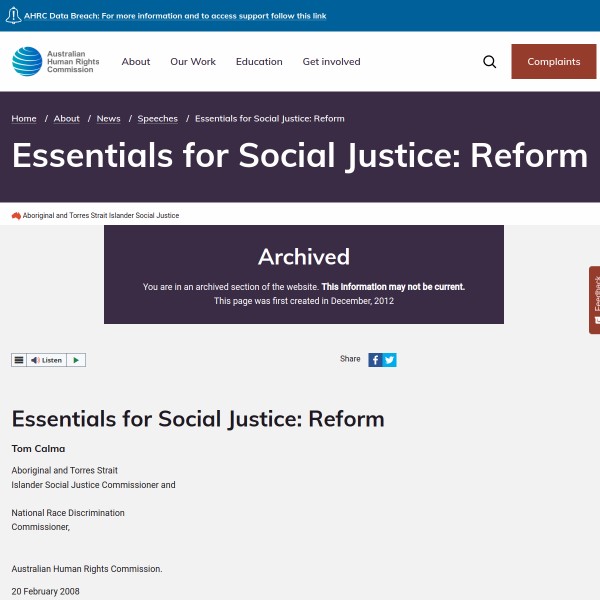Open the Education menu

tap(259, 62)
